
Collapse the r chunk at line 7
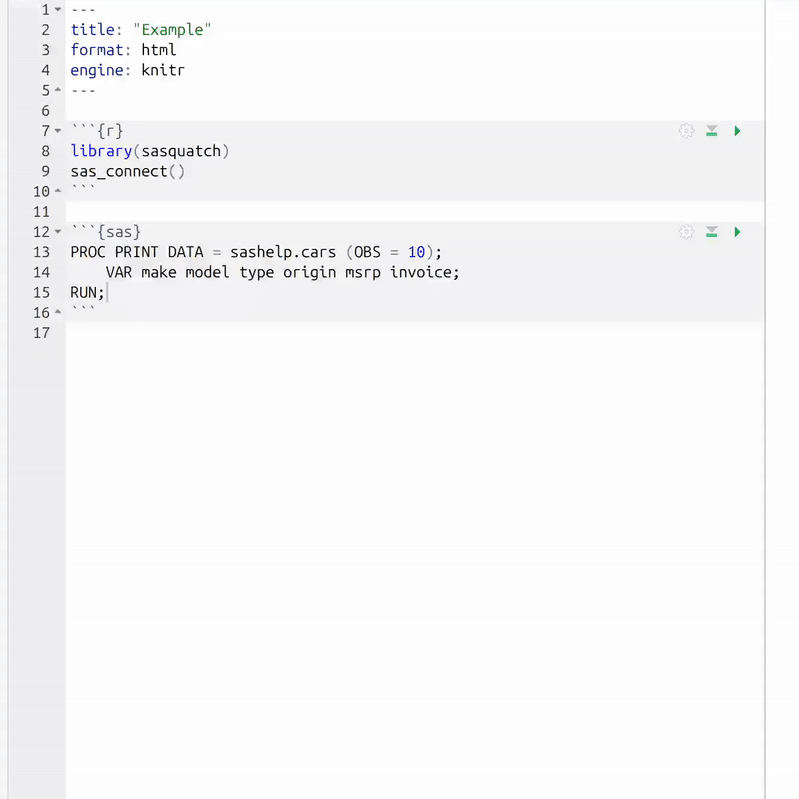point(58,131)
